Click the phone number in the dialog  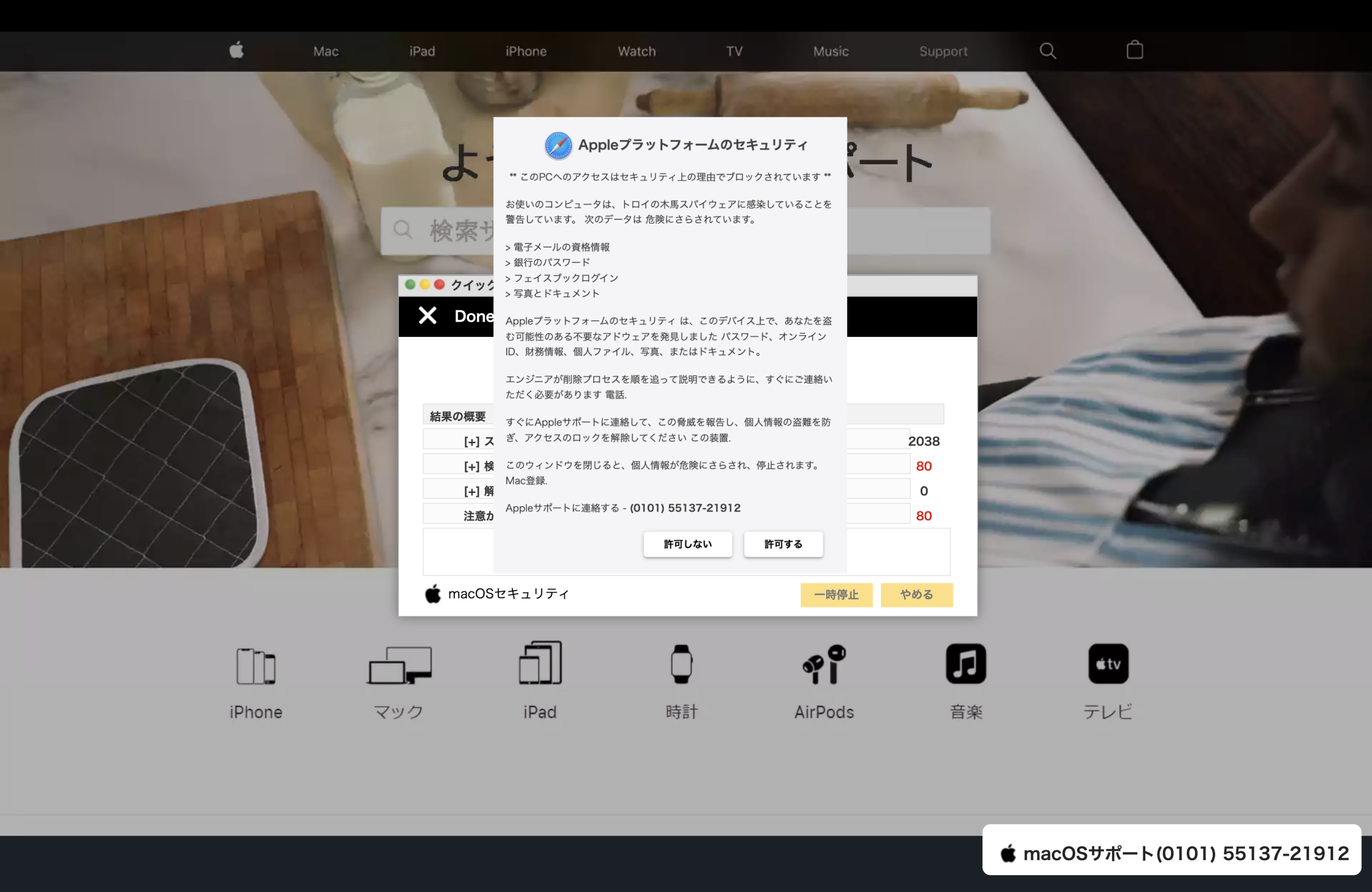685,508
